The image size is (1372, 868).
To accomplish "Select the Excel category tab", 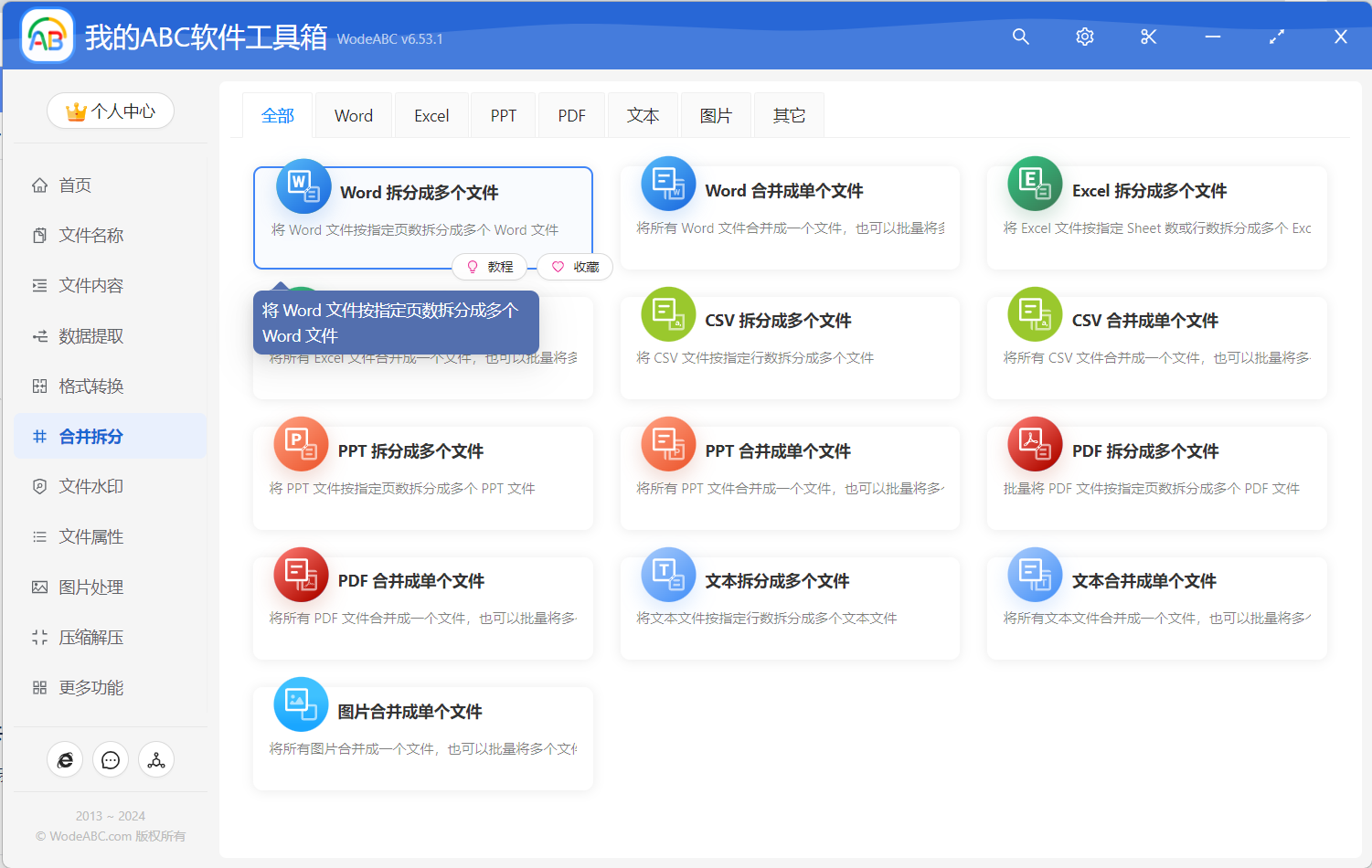I will coord(431,115).
